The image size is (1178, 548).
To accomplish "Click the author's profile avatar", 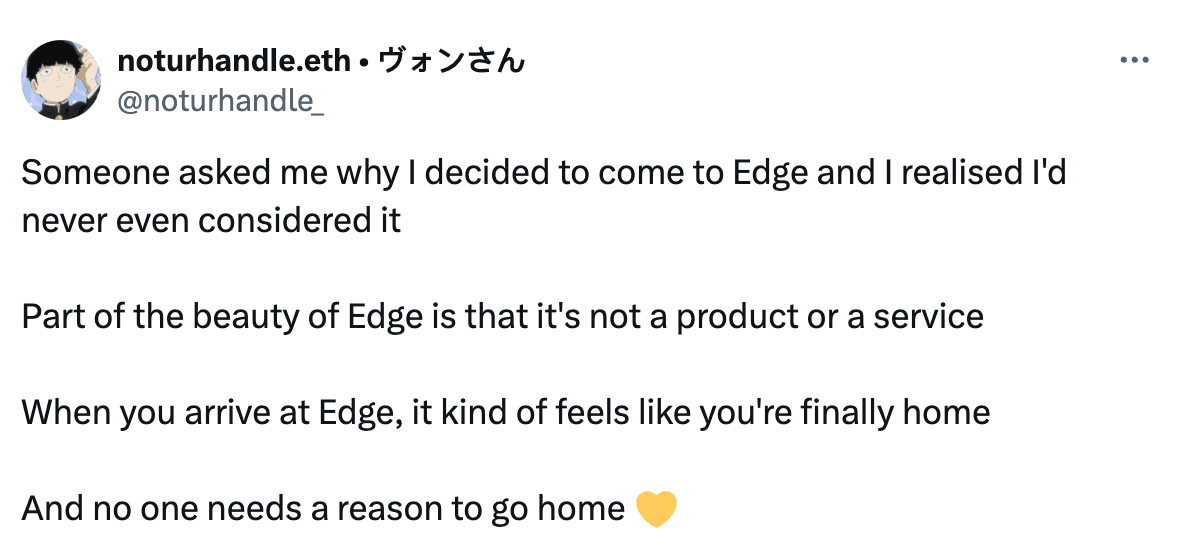I will click(61, 80).
